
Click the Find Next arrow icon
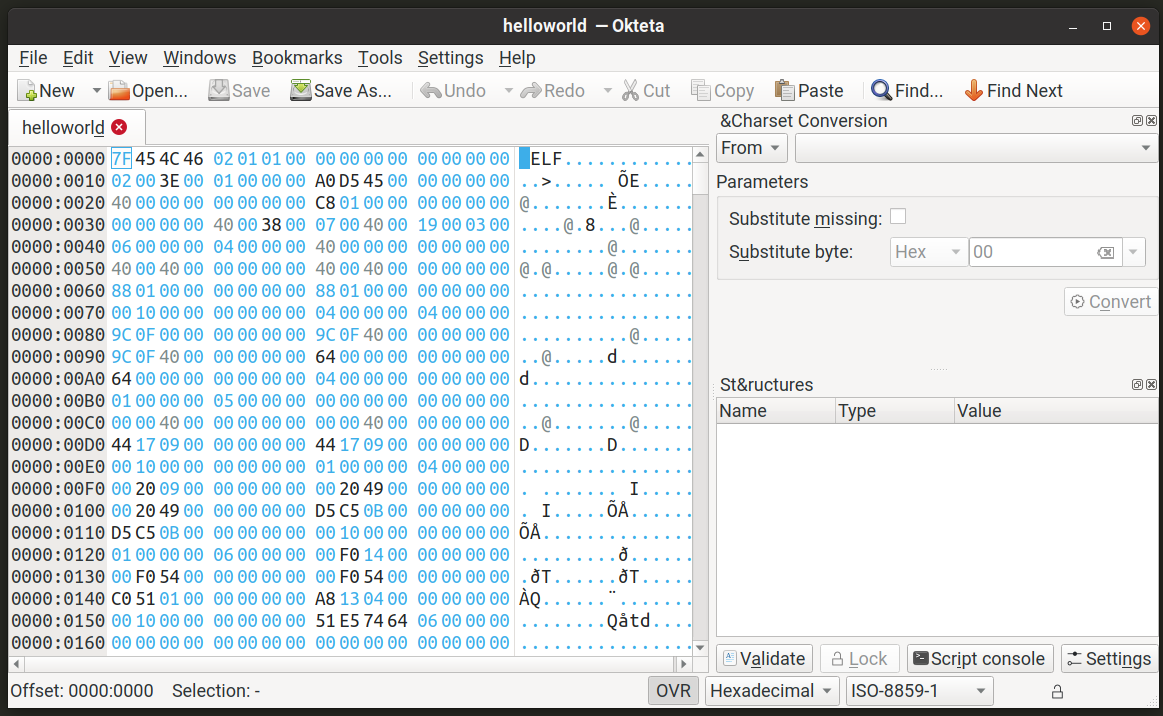973,91
